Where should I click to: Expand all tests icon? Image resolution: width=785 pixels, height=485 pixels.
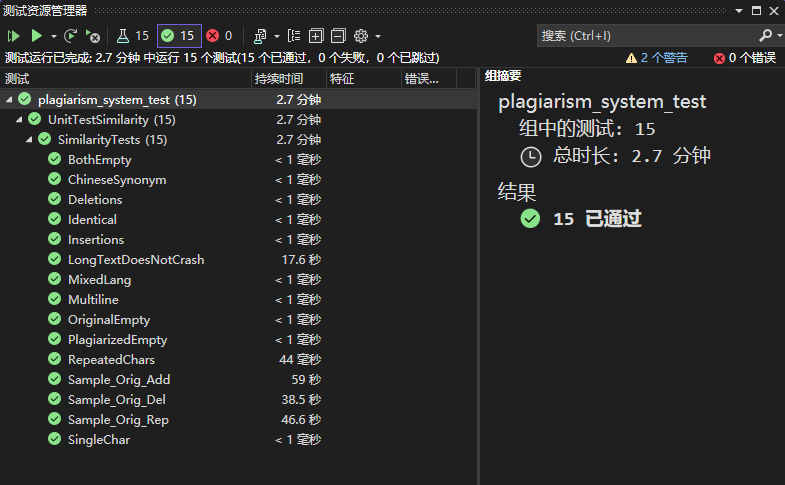coord(316,36)
